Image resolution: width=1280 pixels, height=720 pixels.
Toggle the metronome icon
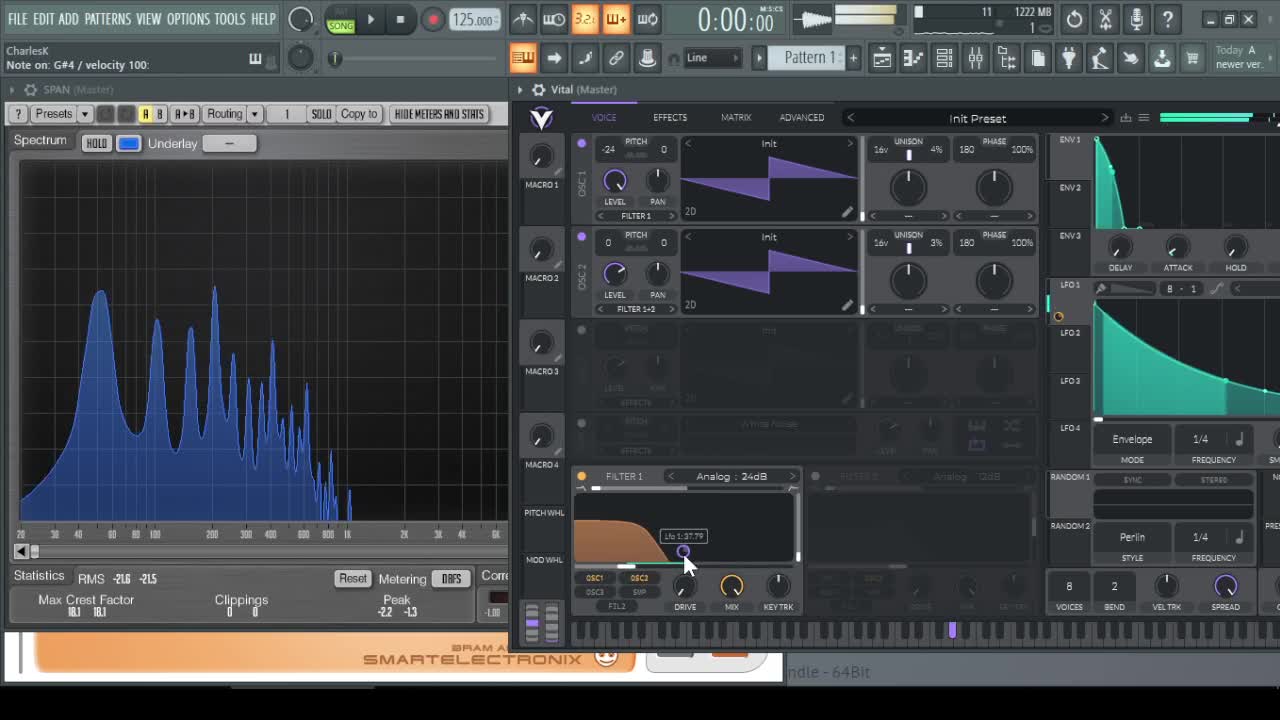[x=523, y=19]
